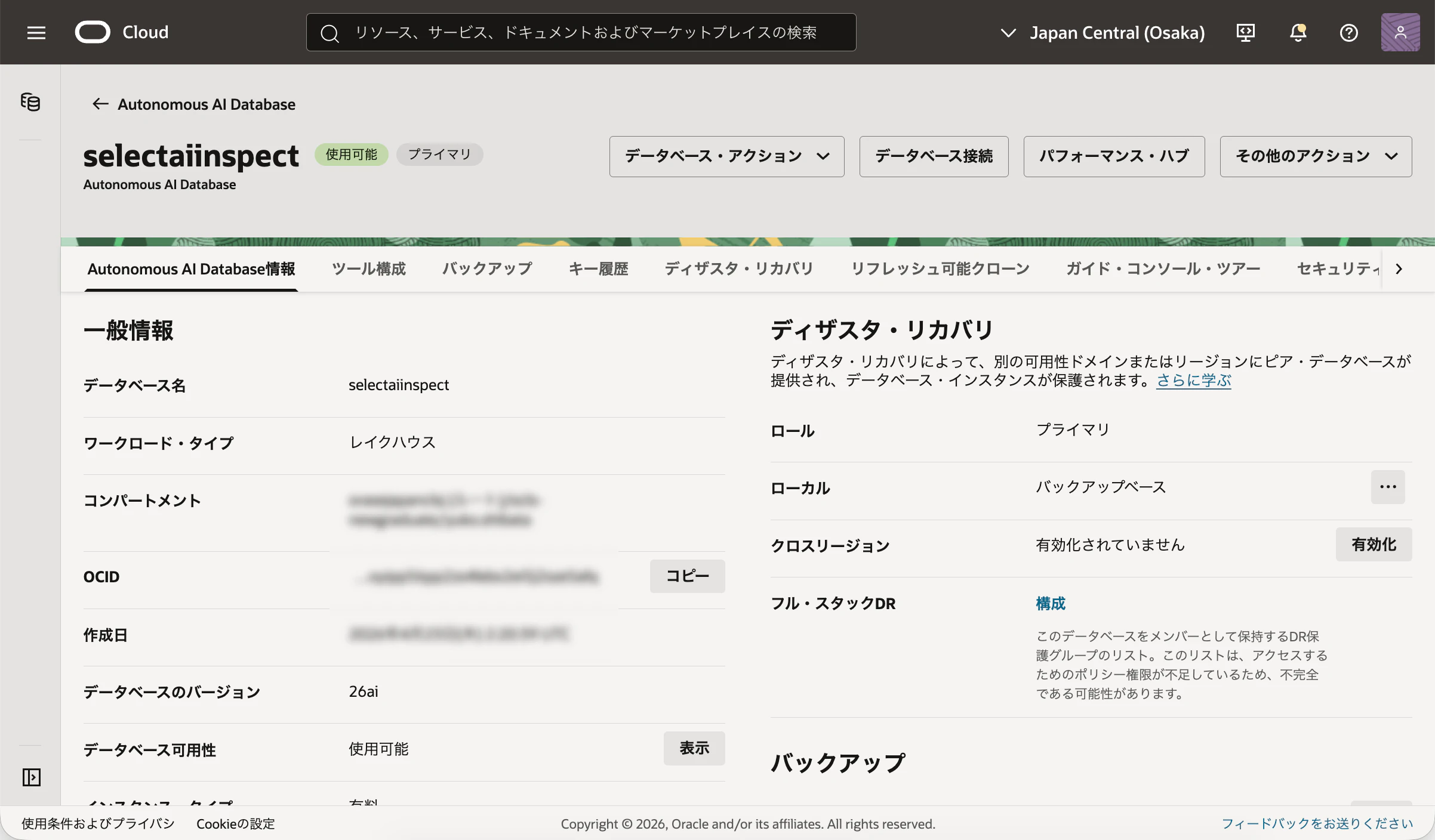Open the データベース・アクション dropdown
1435x840 pixels.
(x=726, y=156)
